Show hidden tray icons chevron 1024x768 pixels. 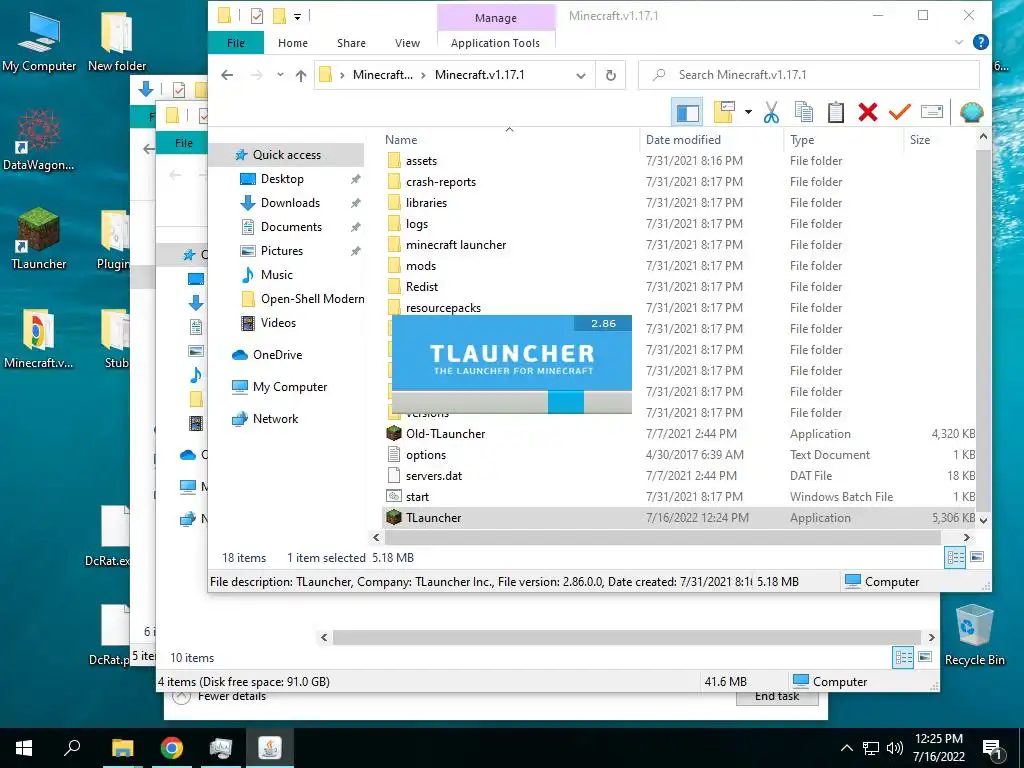pos(846,748)
